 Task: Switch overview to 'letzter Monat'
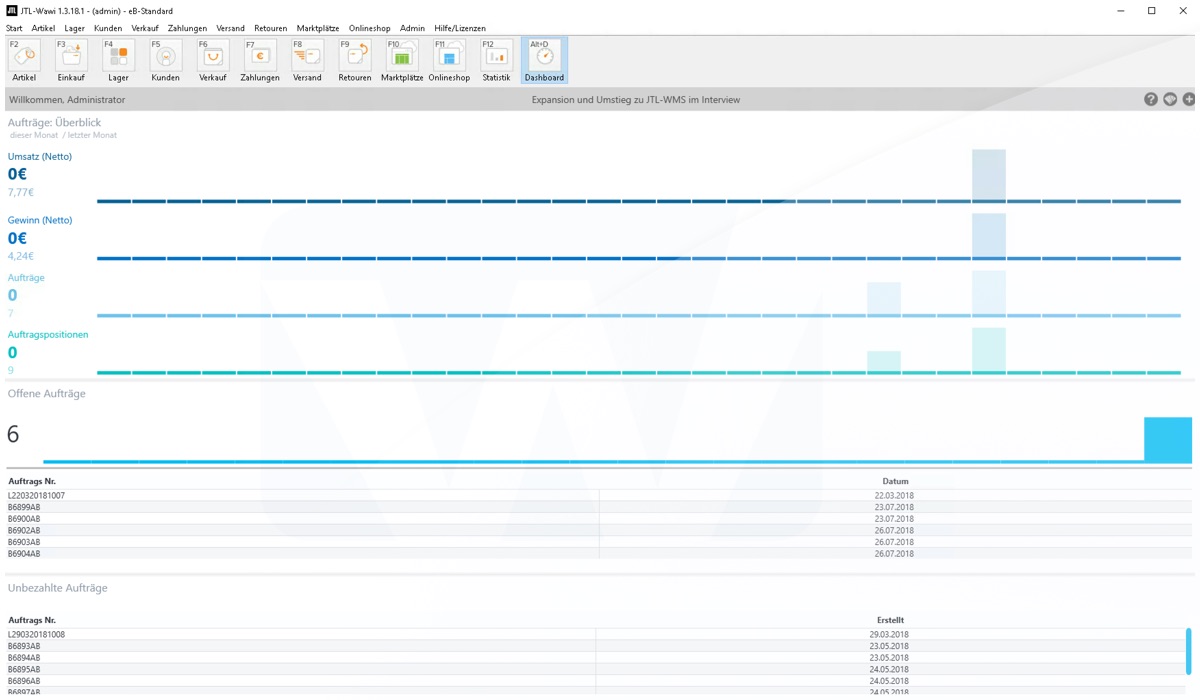click(x=92, y=135)
